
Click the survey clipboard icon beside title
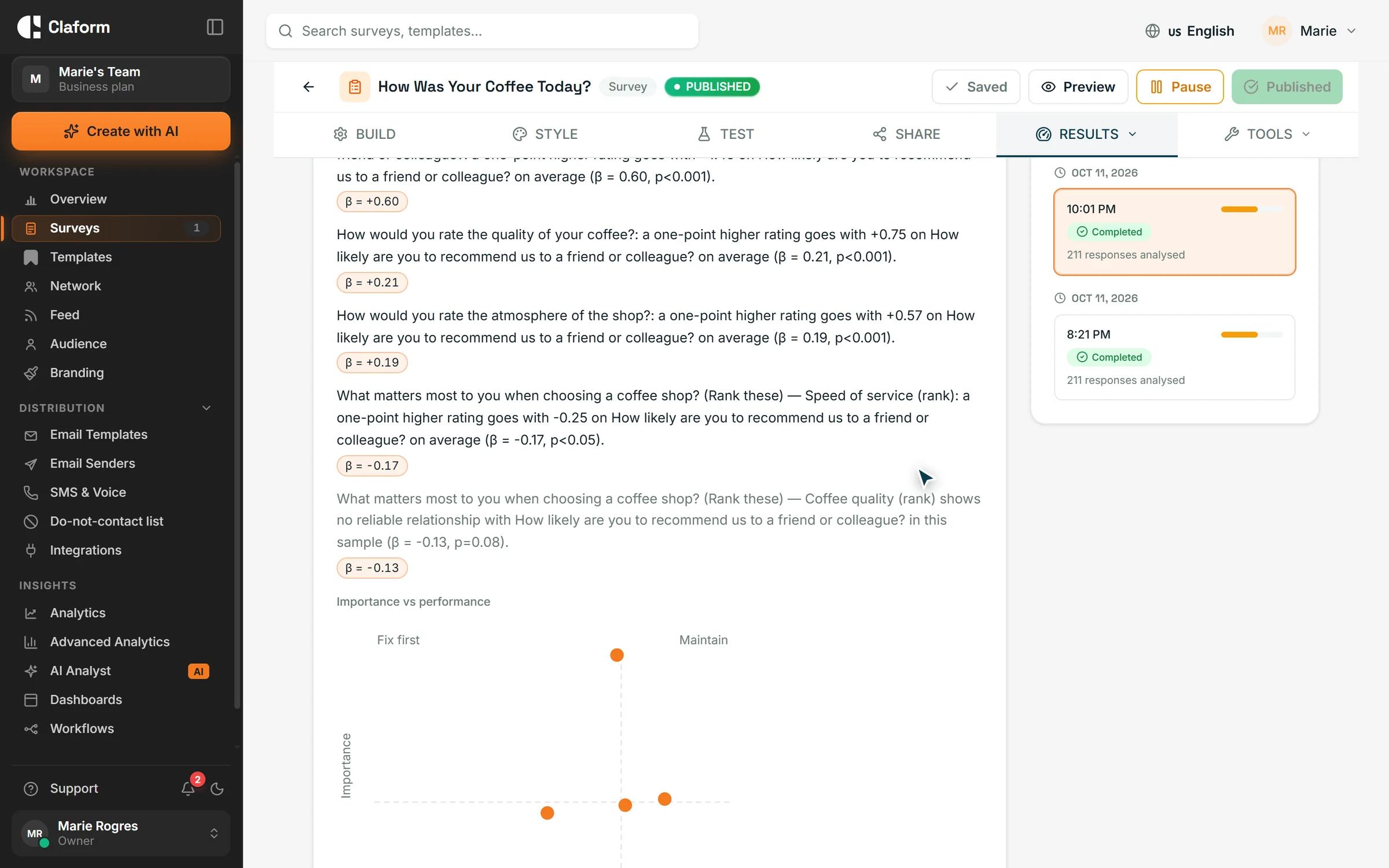[x=355, y=87]
